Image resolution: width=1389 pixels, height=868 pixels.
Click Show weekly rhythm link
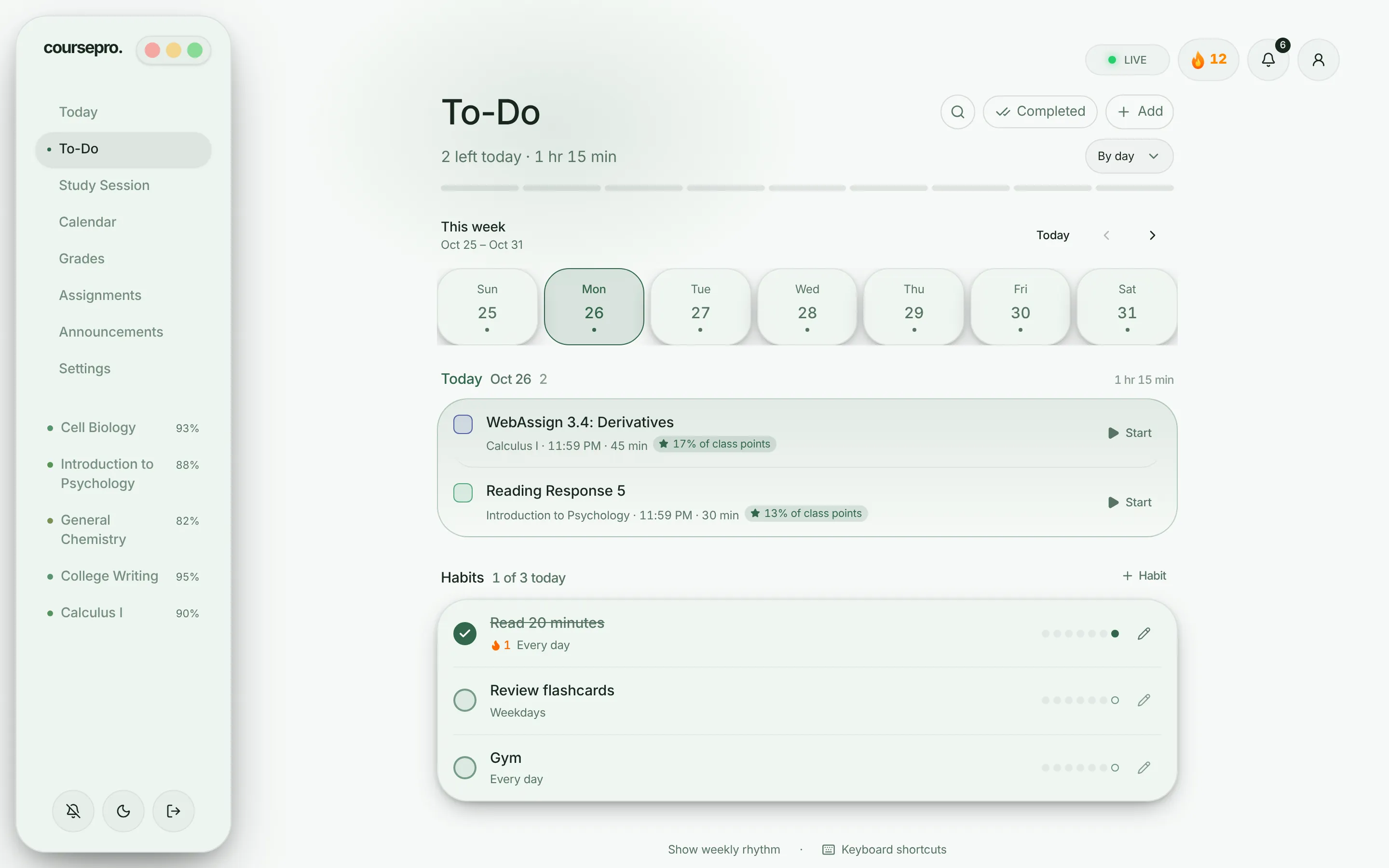click(724, 849)
